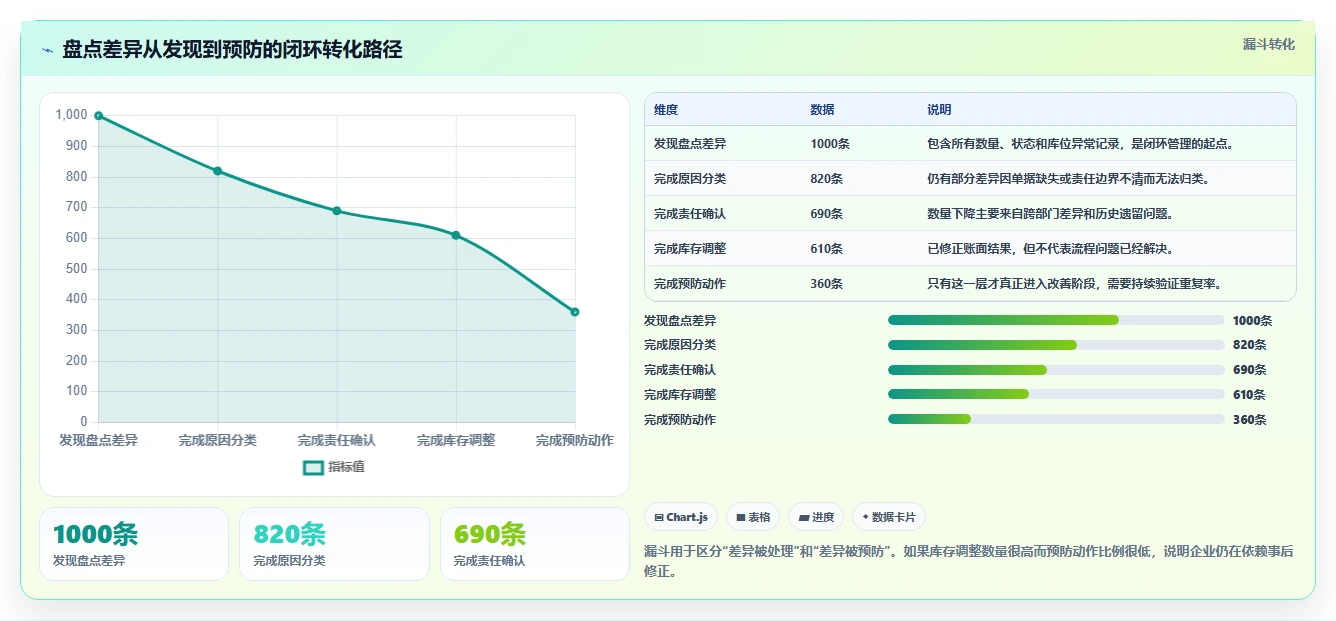Click the 610条 value beside progress bar
This screenshot has width=1336, height=621.
(1250, 395)
